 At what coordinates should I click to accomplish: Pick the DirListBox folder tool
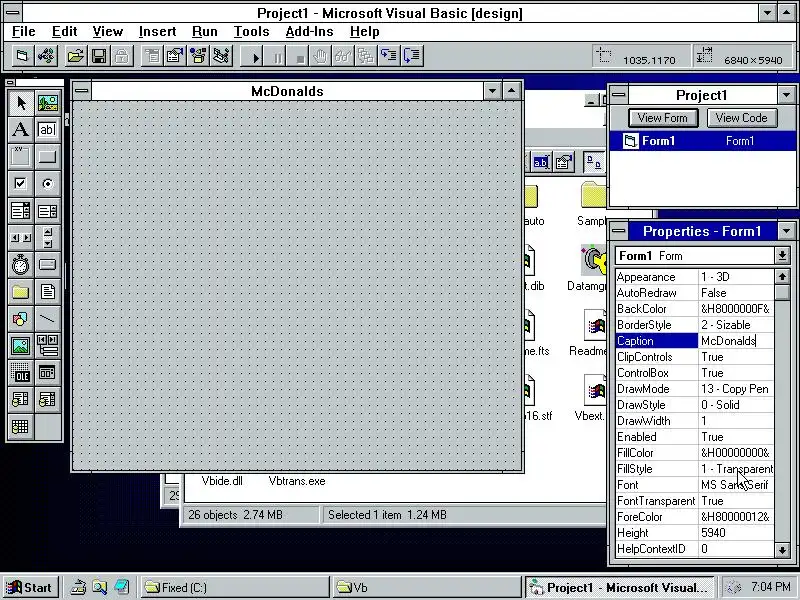pos(20,292)
